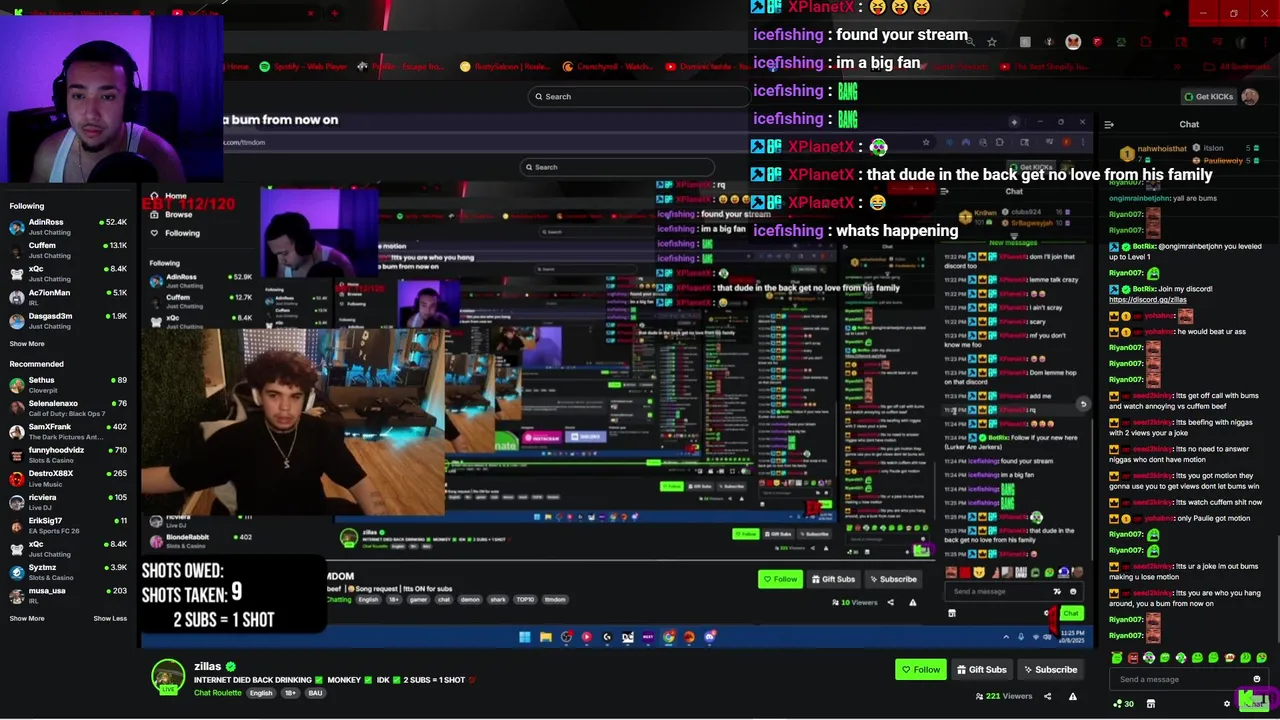
Task: Open Ac7ionMan IRL channel in sidebar
Action: click(x=68, y=297)
